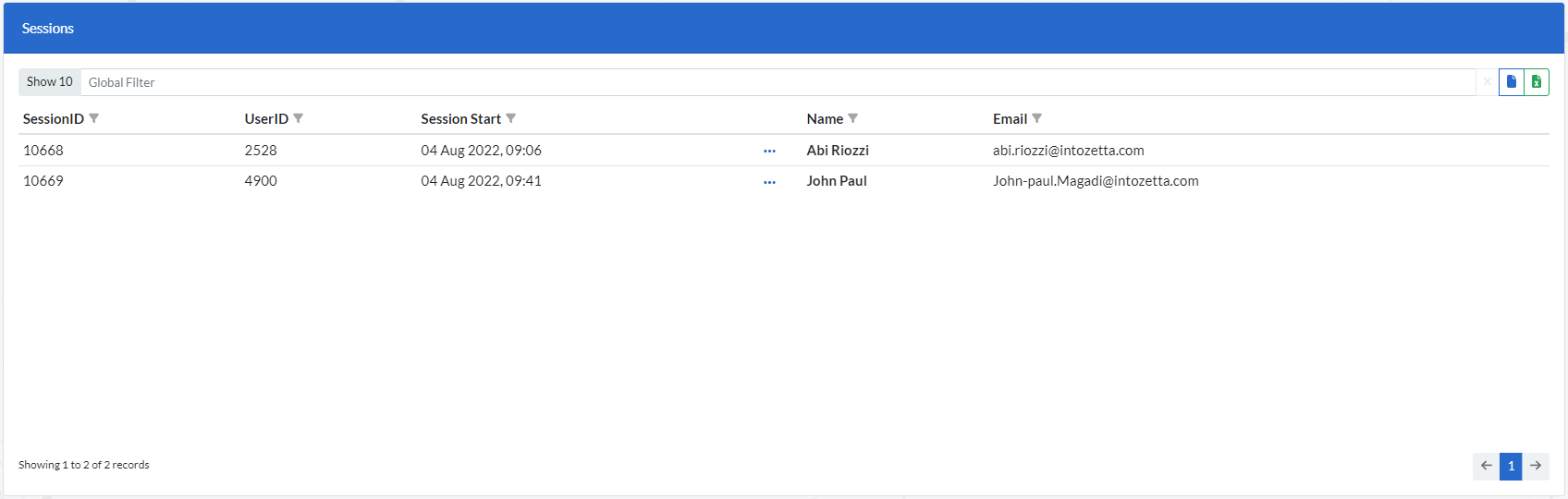Select the session row 10668
The height and width of the screenshot is (499, 1568).
43,151
